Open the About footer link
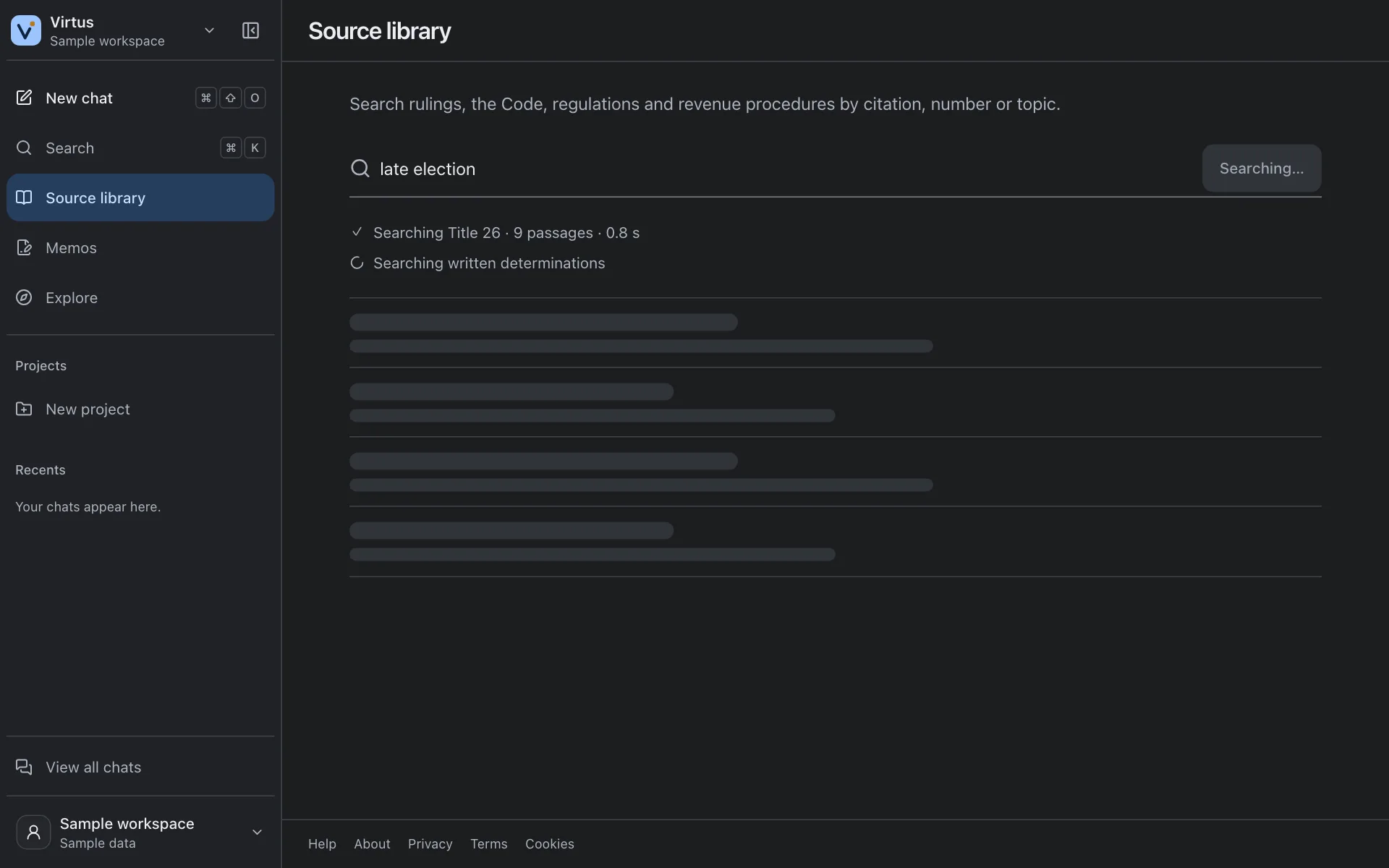The image size is (1389, 868). [372, 844]
